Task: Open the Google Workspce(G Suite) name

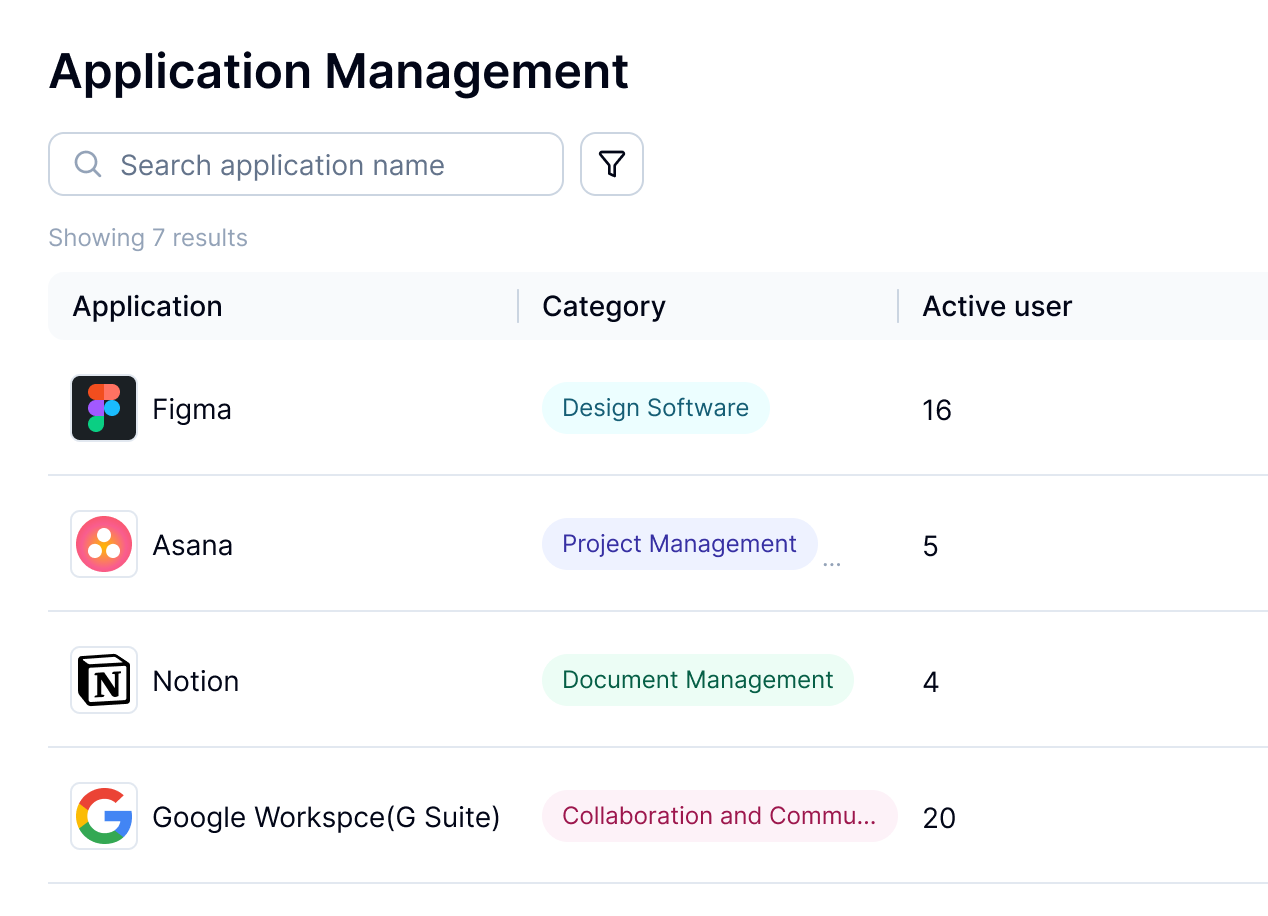Action: [326, 817]
